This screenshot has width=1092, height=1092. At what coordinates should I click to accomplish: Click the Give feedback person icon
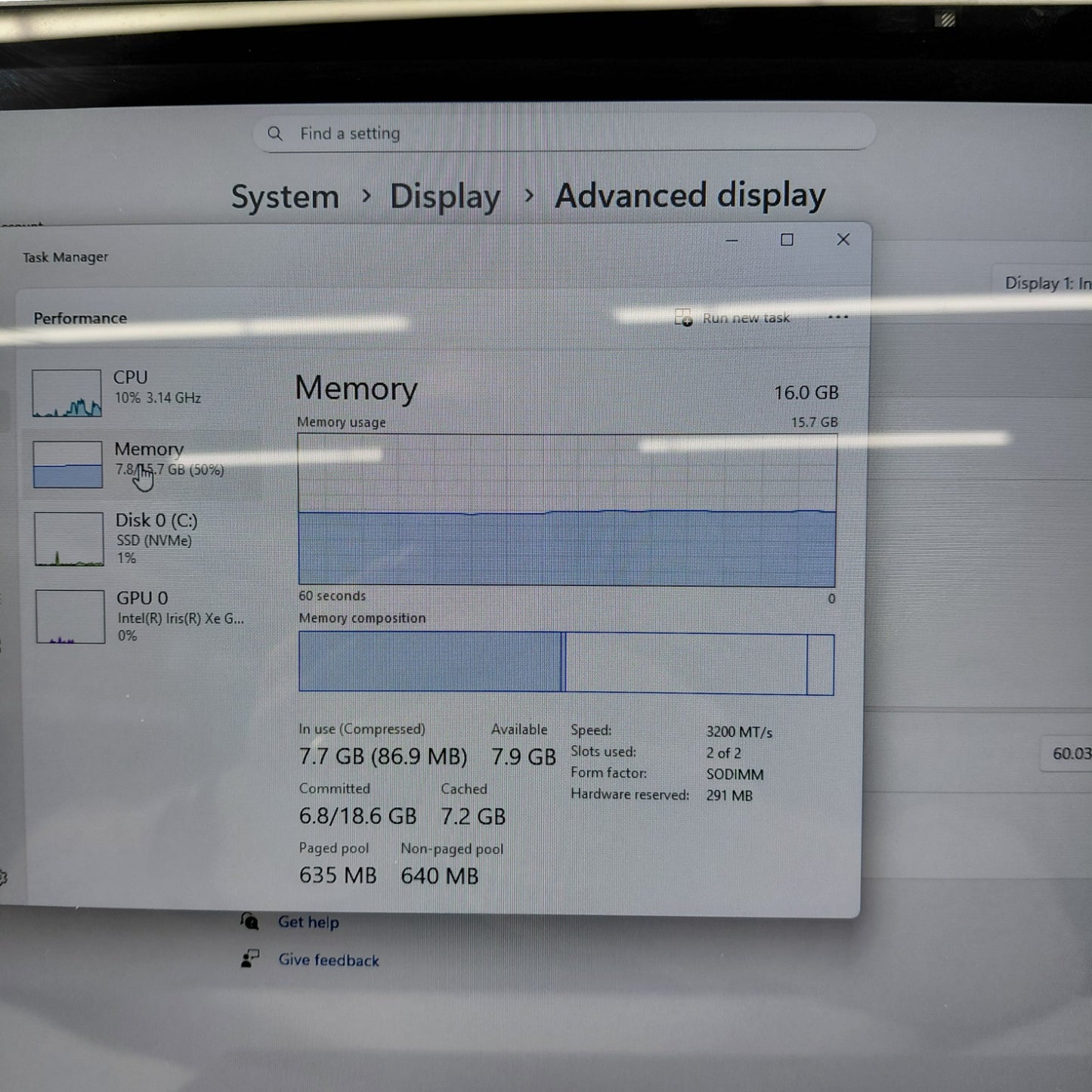[249, 959]
